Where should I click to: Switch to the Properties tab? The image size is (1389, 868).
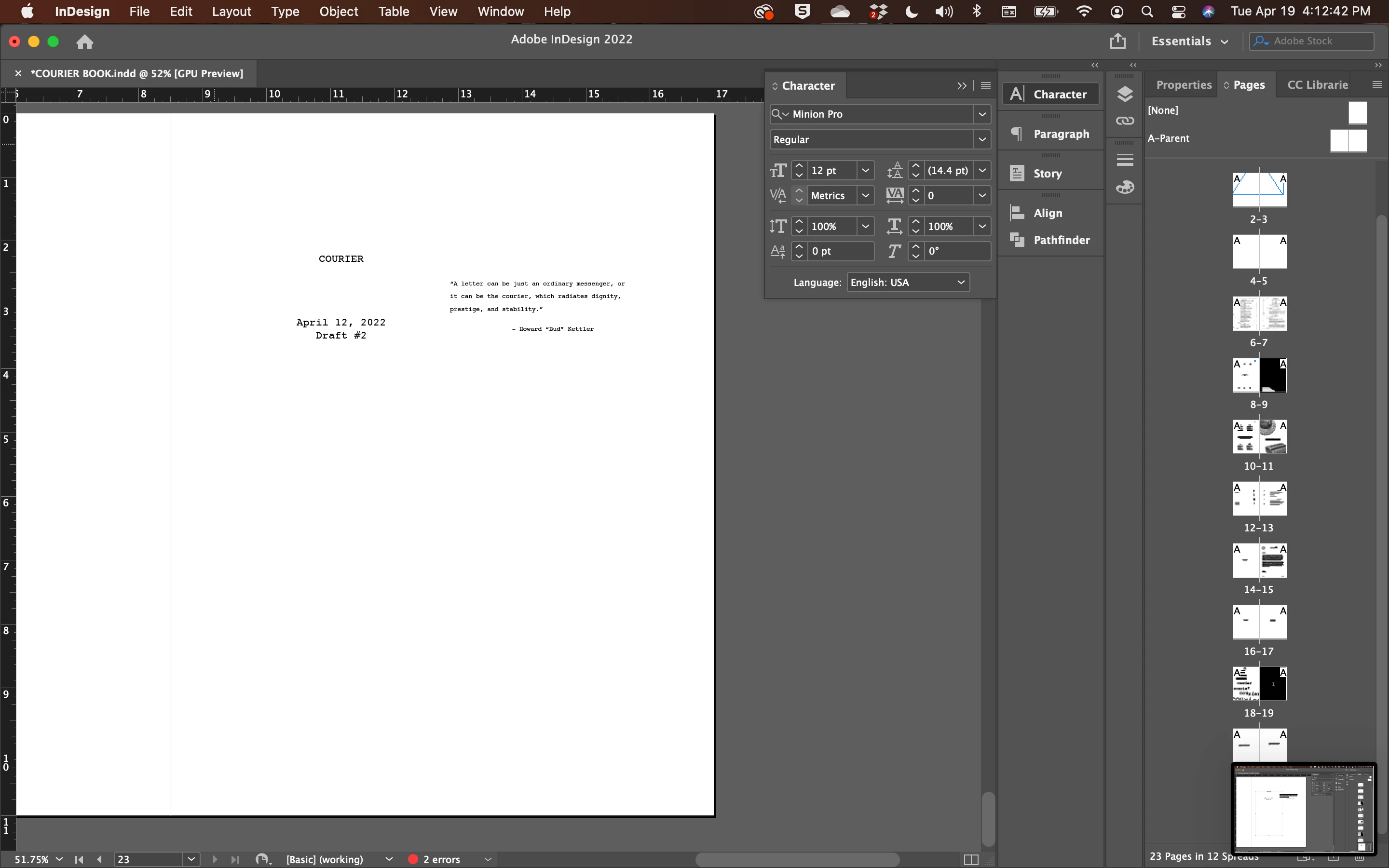point(1183,85)
